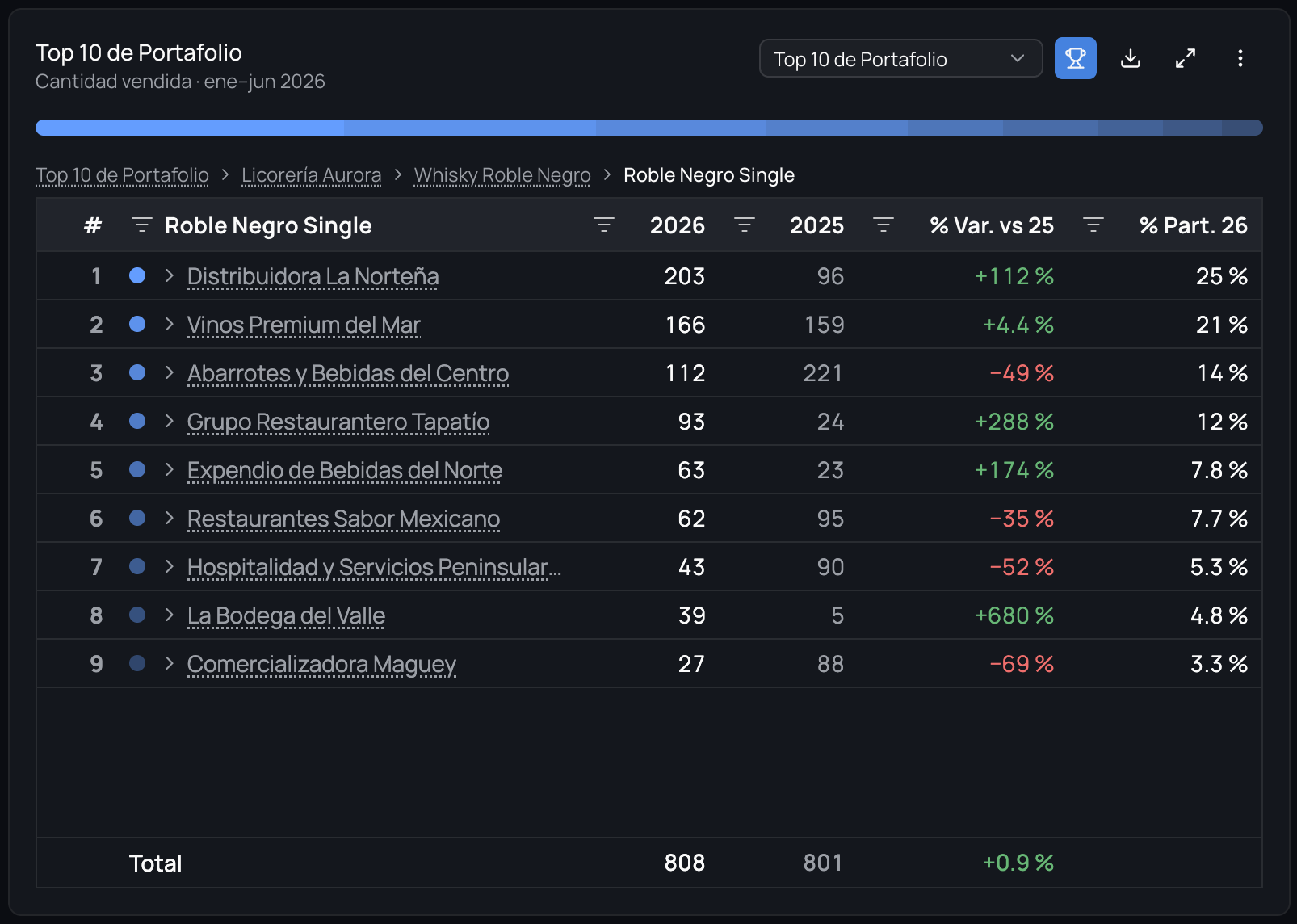Select the +680 % variation cell
The height and width of the screenshot is (924, 1297).
click(x=1014, y=615)
